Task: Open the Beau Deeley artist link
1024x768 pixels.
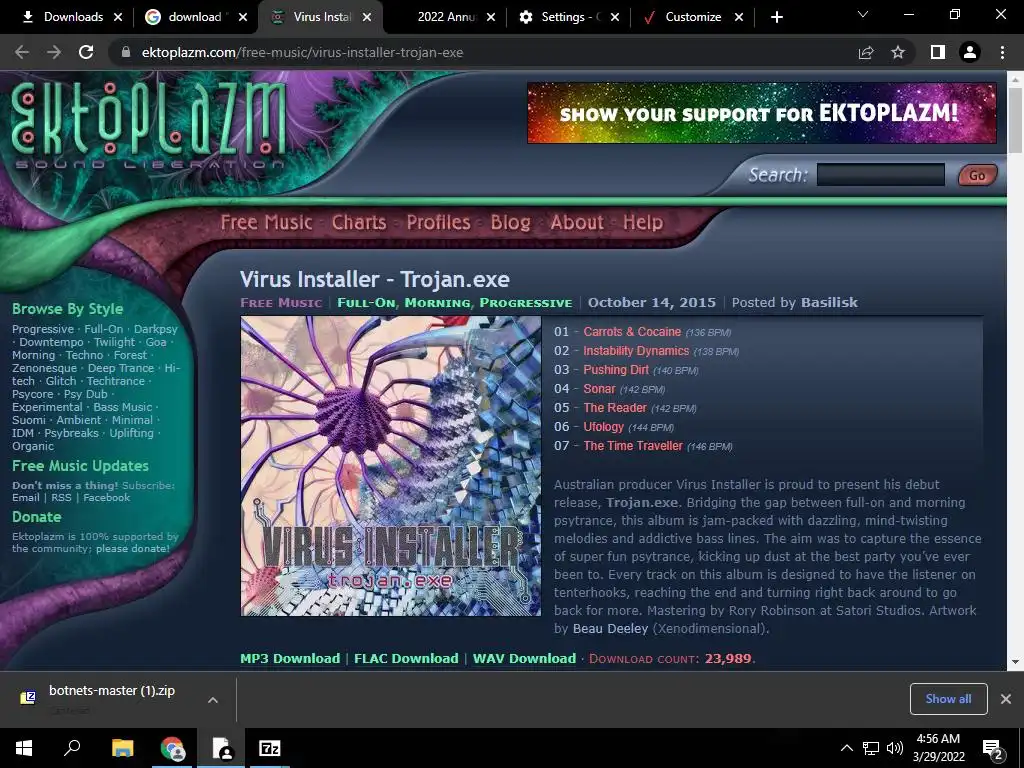Action: [x=611, y=628]
